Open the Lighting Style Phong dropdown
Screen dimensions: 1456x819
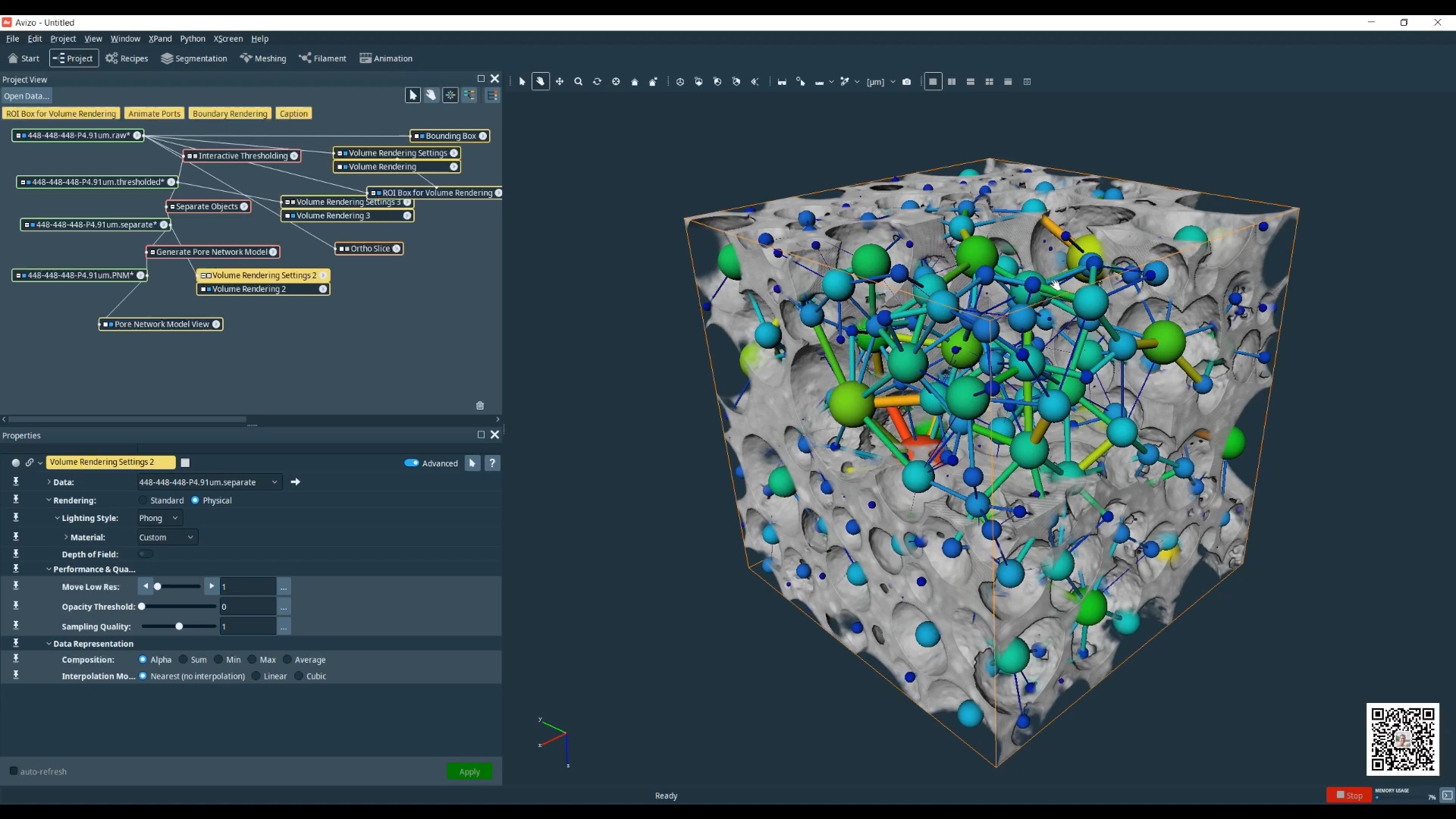click(x=159, y=518)
